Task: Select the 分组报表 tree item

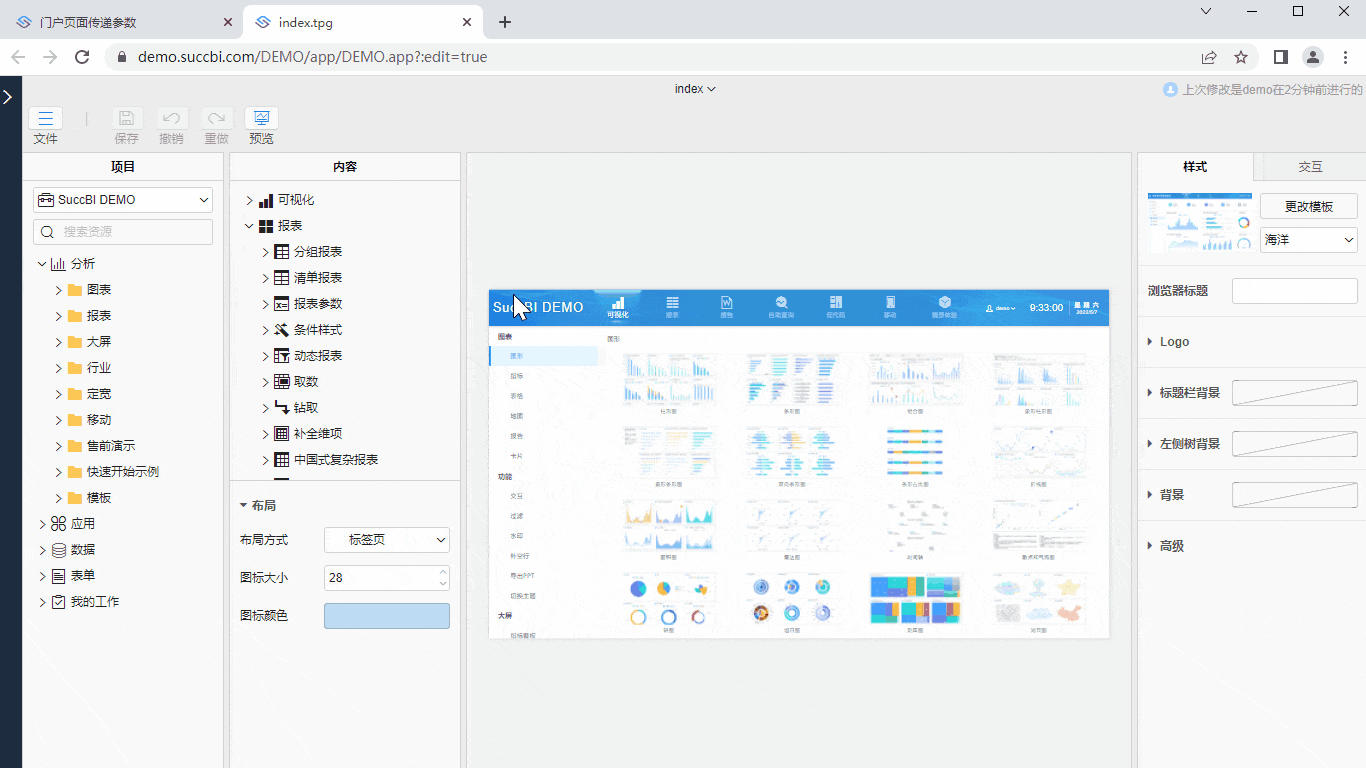Action: tap(318, 252)
